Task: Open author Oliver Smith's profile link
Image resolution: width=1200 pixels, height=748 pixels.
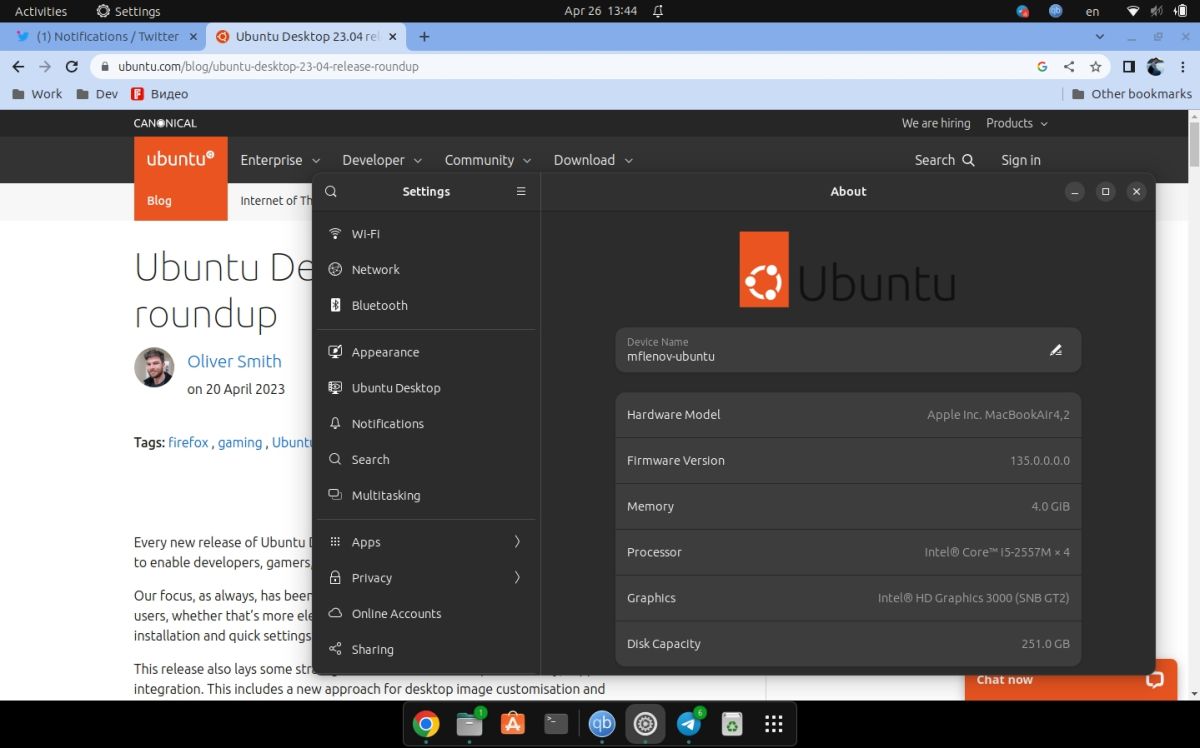Action: [234, 361]
